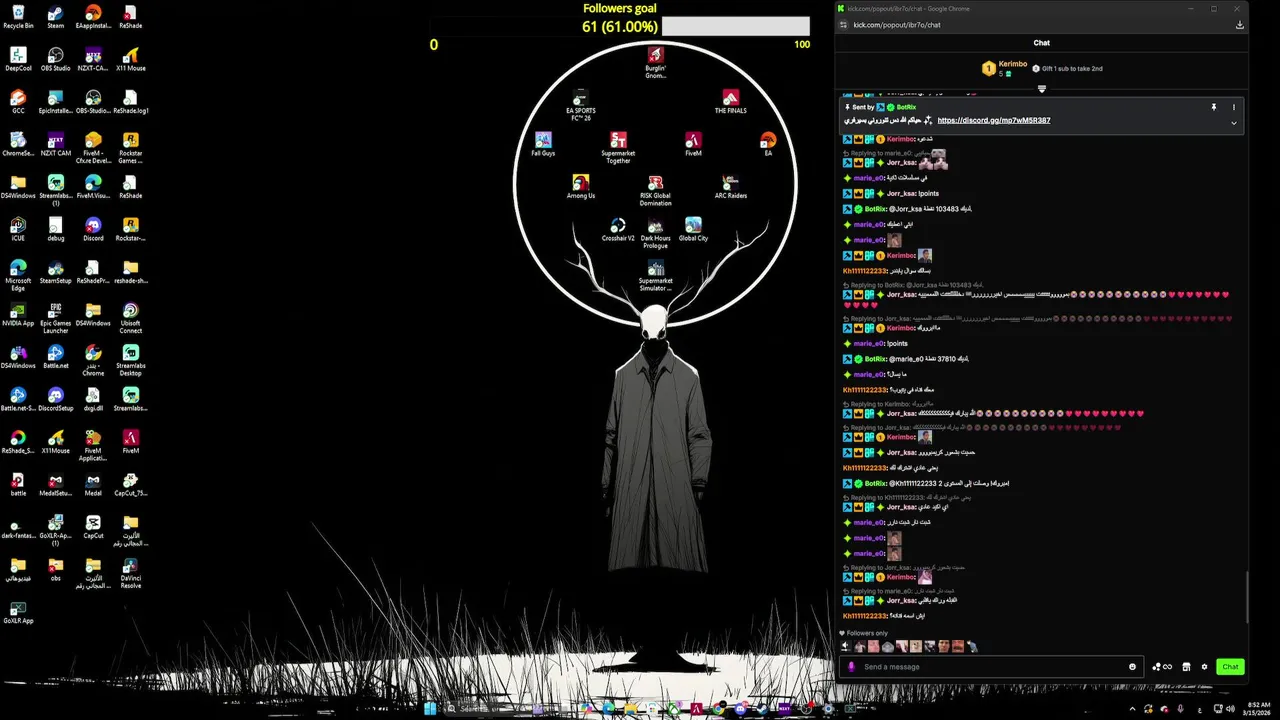Click the Followers goal progress bar
Screen dimensions: 1280x720
point(620,26)
